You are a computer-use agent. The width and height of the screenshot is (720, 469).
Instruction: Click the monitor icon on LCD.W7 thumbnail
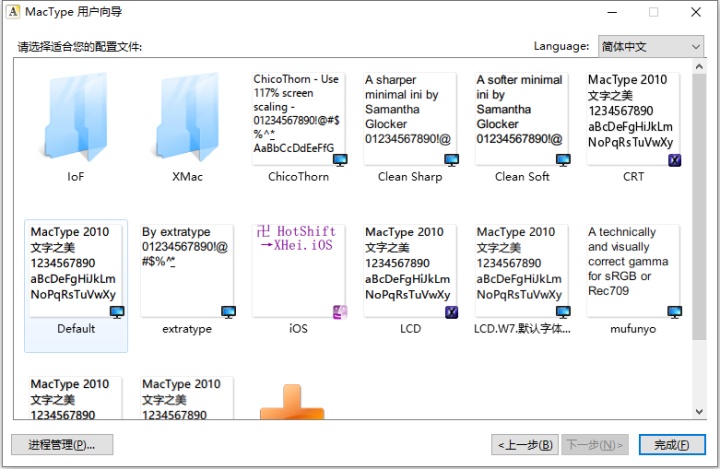click(x=563, y=312)
